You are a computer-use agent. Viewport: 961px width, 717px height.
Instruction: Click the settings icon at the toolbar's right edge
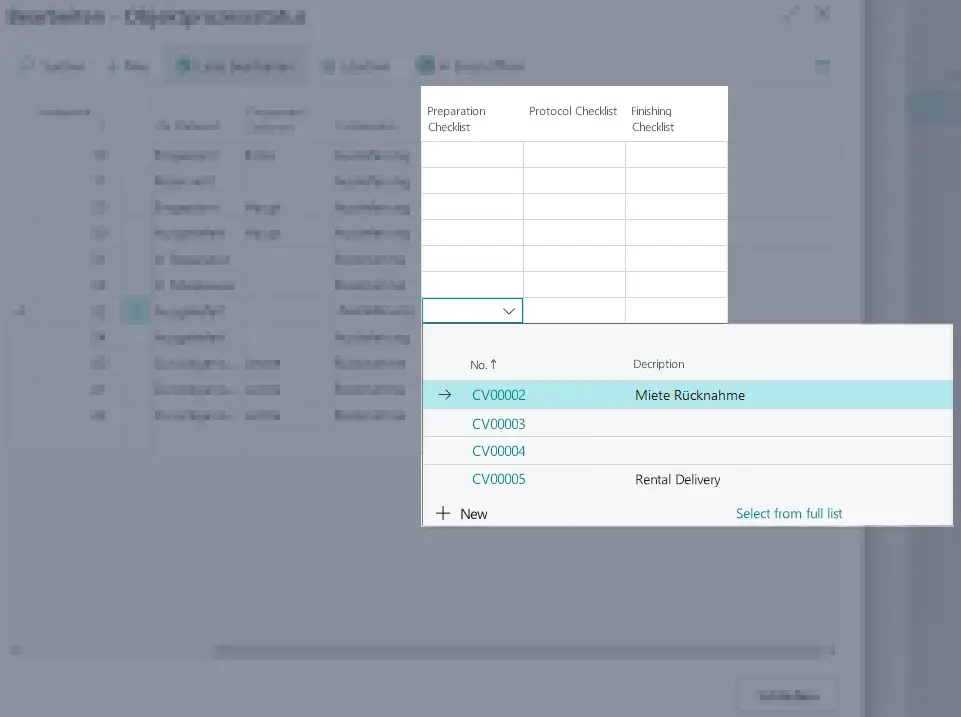822,66
